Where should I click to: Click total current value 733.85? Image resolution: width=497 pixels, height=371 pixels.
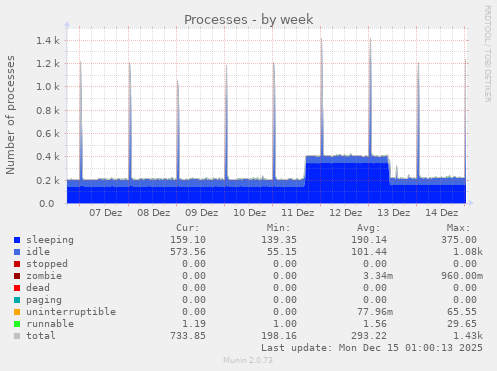188,336
